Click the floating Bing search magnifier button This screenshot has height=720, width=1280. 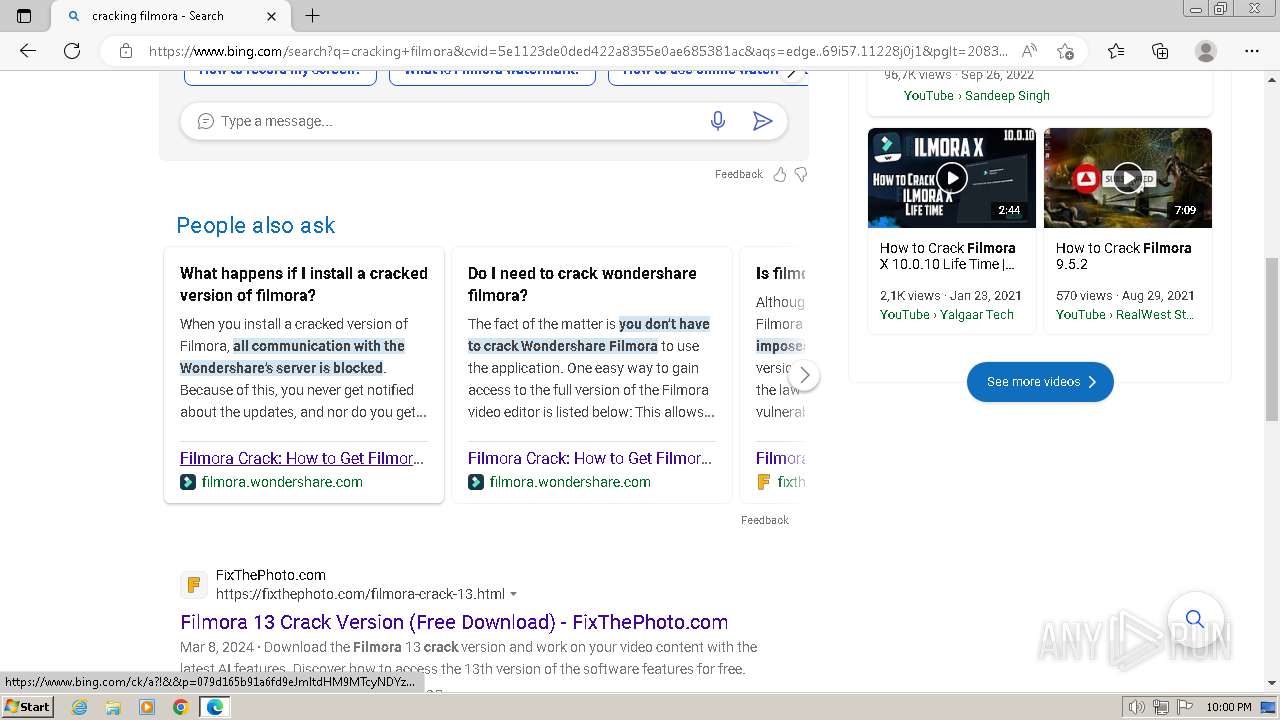pos(1195,619)
